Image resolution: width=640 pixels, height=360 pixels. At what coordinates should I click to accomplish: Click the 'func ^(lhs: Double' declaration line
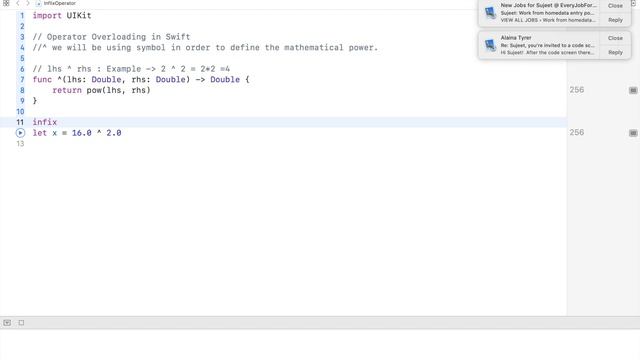141,80
